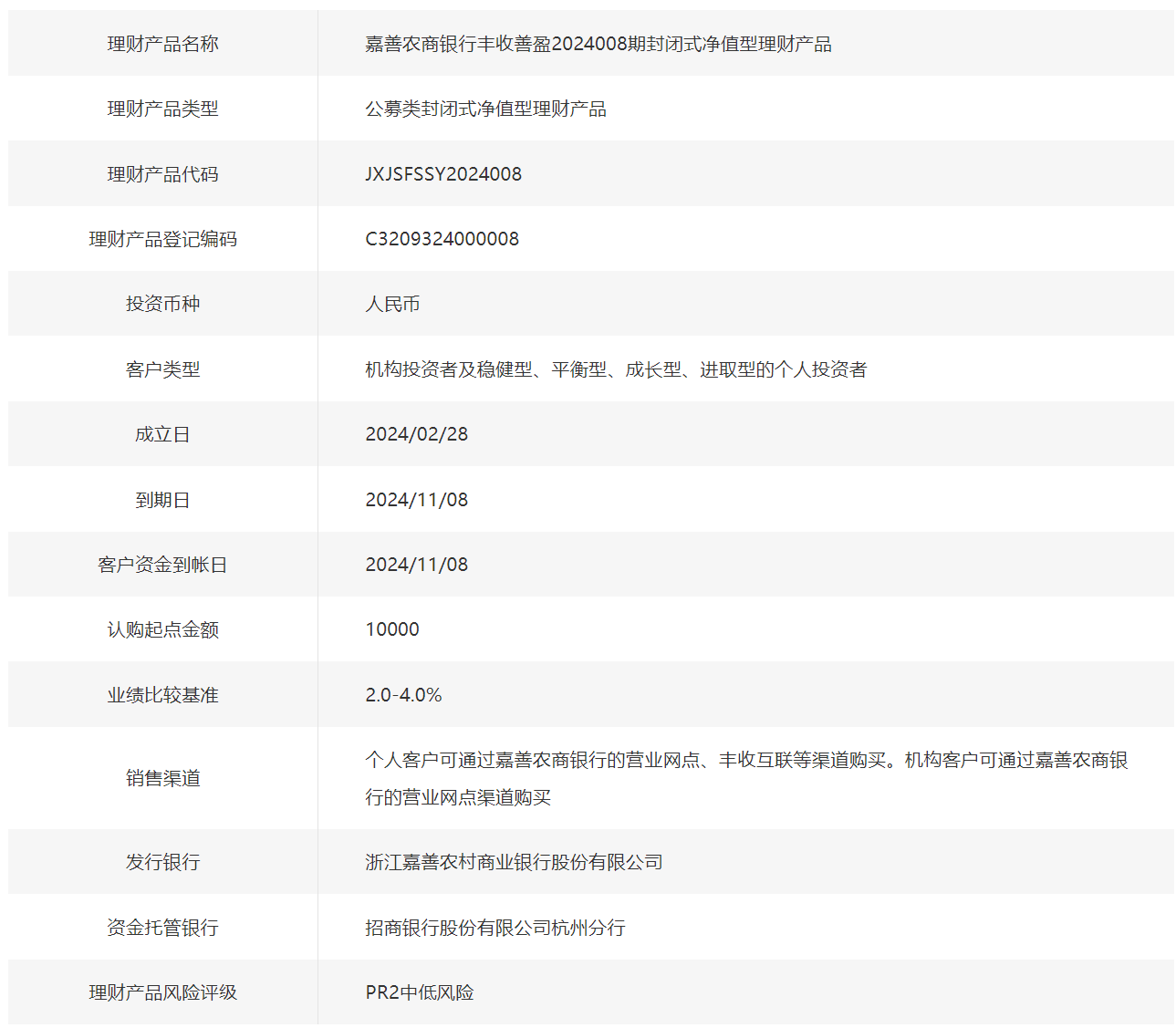Select the date in '客户资金到帐日' row
Viewport: 1176px width, 1028px height.
pos(416,565)
